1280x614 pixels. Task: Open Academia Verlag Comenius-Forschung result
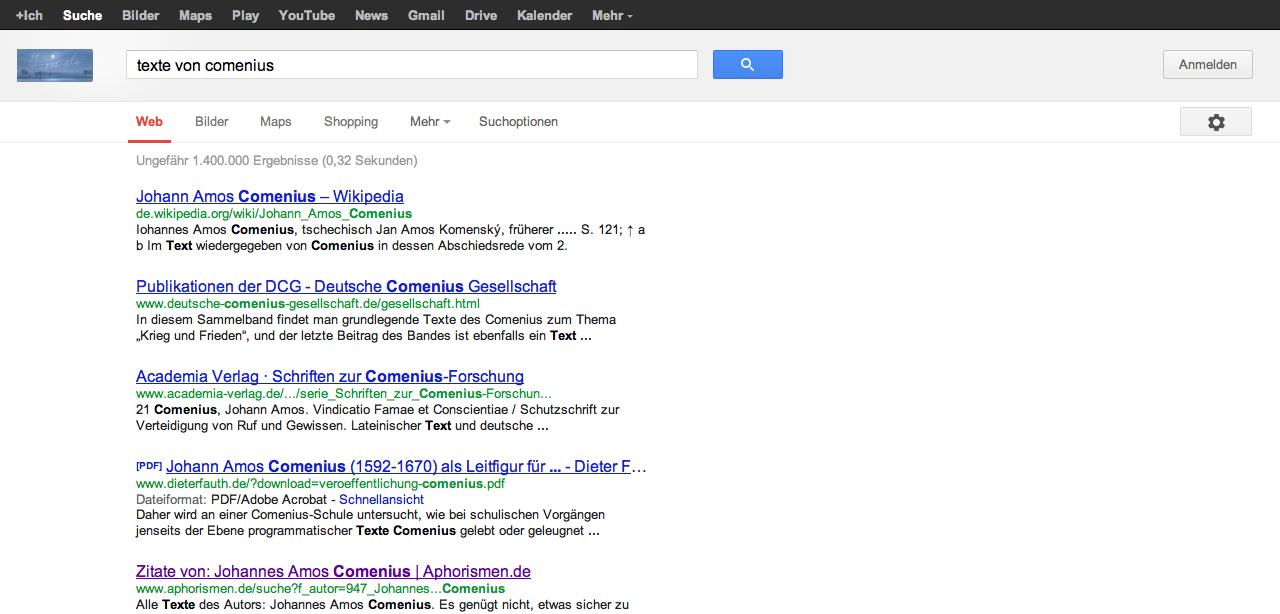coord(330,377)
